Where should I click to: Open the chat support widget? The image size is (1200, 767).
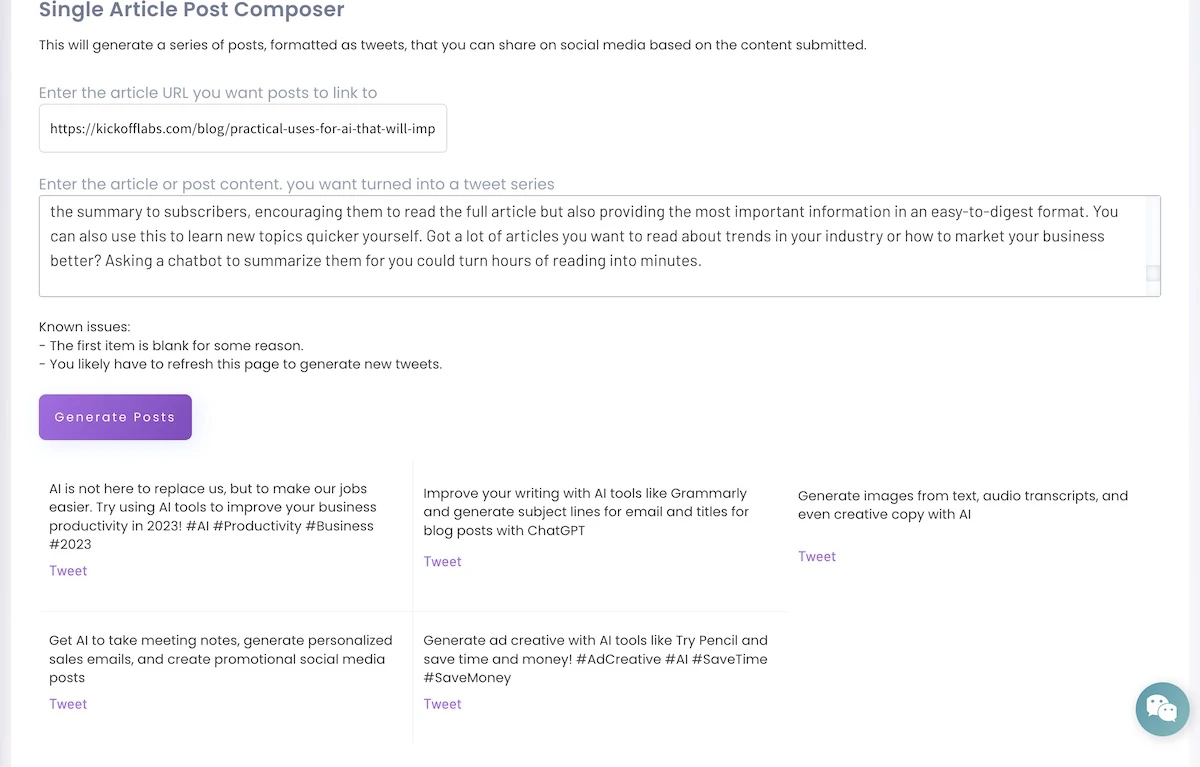[x=1162, y=709]
